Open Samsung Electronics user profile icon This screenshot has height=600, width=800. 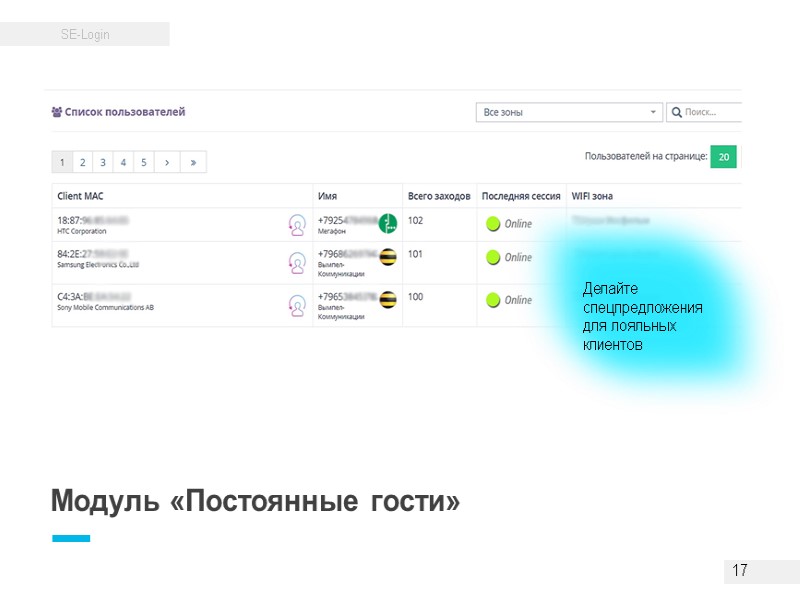pyautogui.click(x=296, y=263)
